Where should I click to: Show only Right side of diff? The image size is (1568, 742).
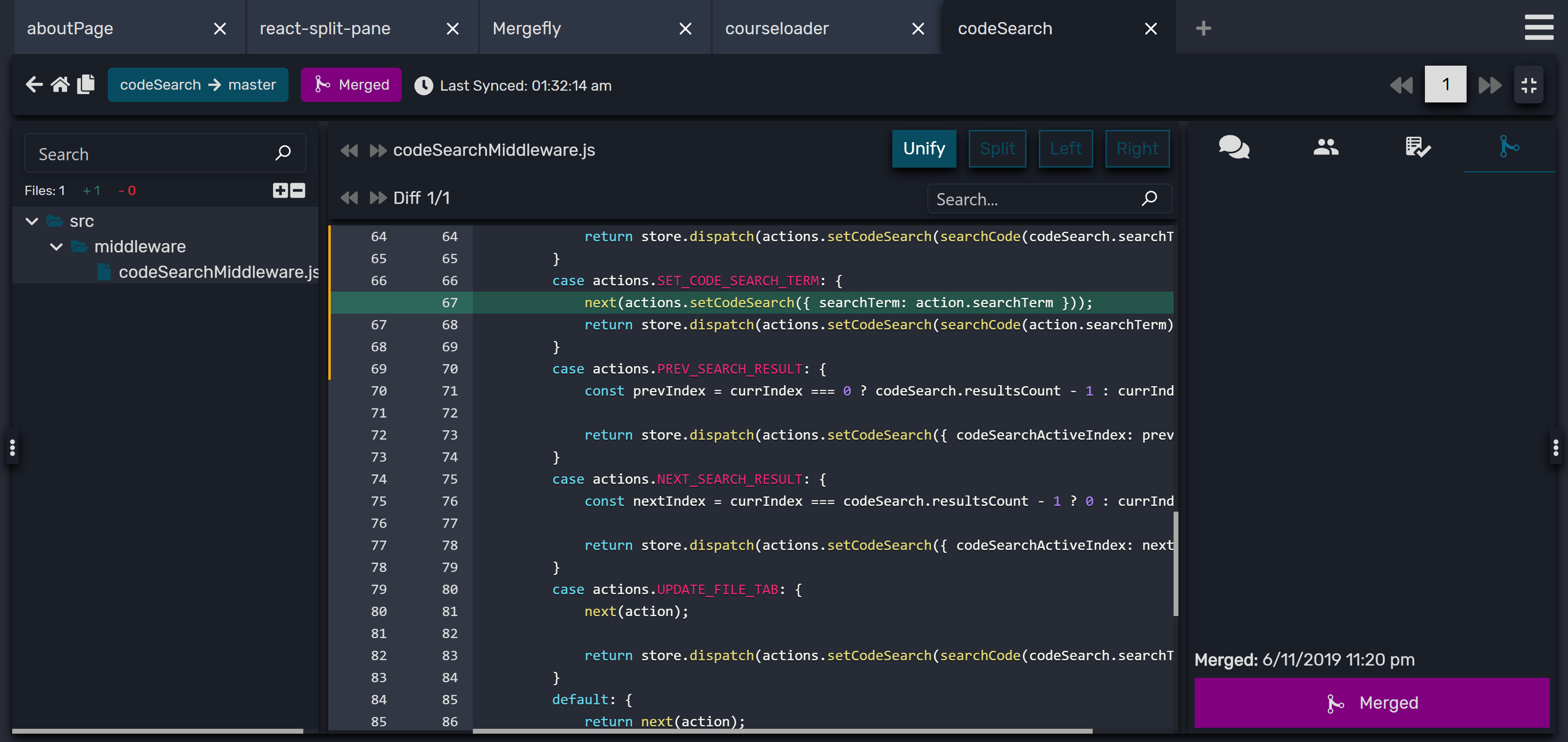pyautogui.click(x=1137, y=148)
